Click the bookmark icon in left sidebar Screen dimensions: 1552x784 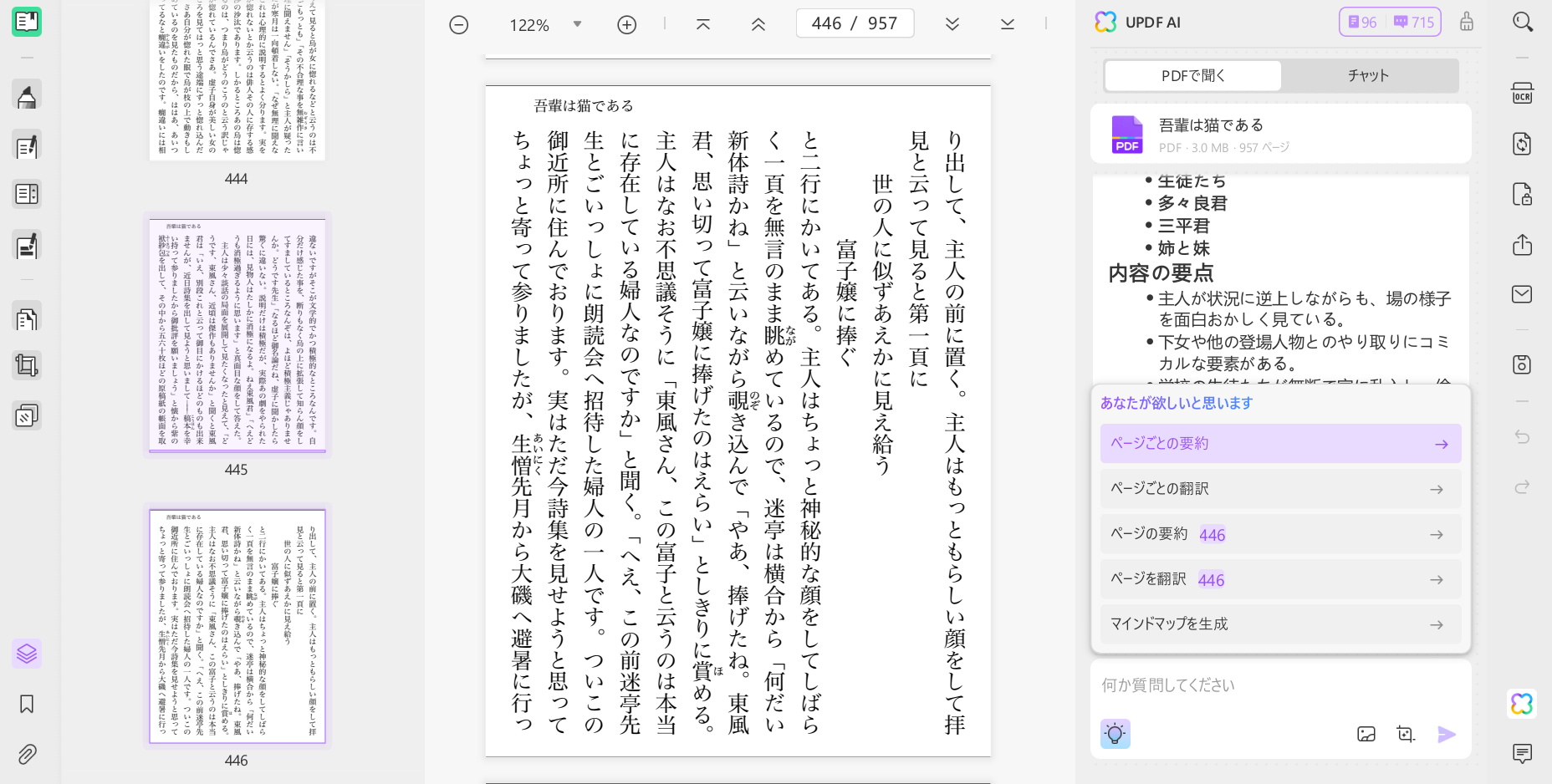coord(27,704)
